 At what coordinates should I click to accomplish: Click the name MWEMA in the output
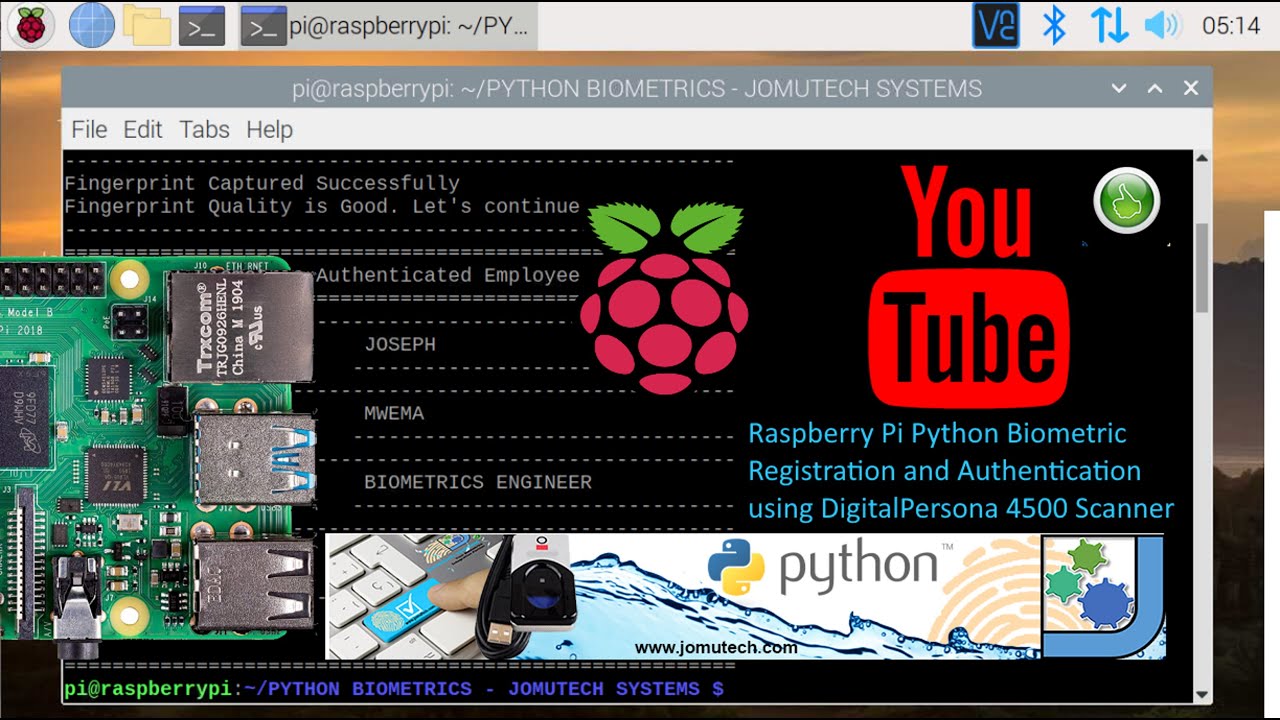(394, 413)
